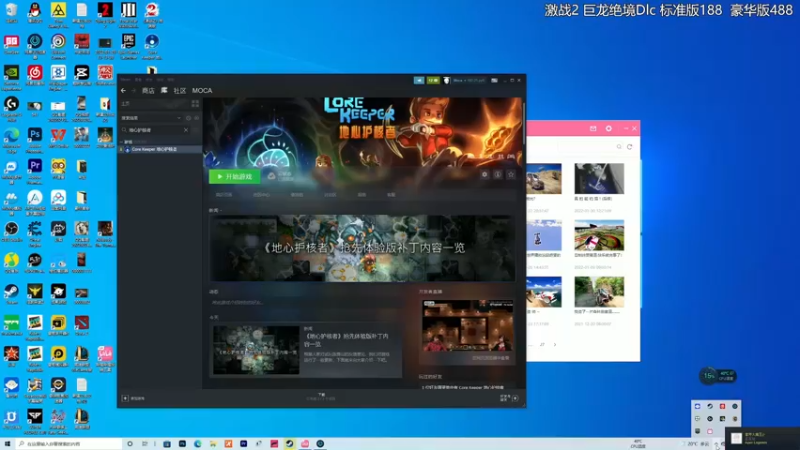The width and height of the screenshot is (800, 450).
Task: Open the Photoshop desktop icon
Action: click(35, 137)
